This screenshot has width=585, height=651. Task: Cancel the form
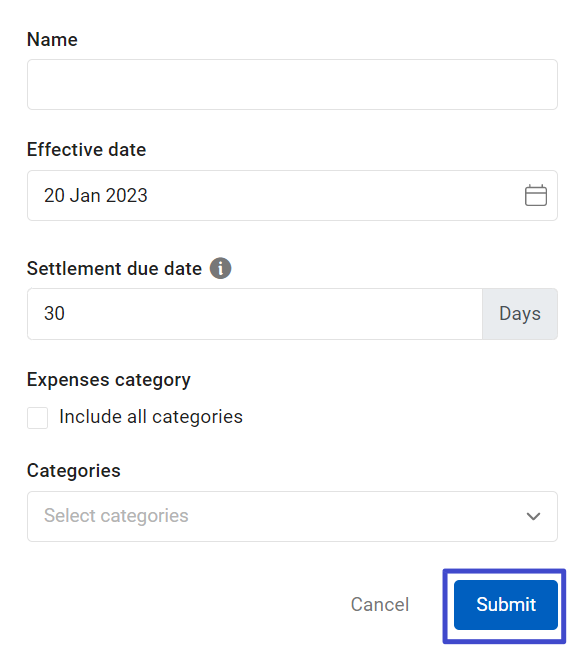tap(379, 604)
